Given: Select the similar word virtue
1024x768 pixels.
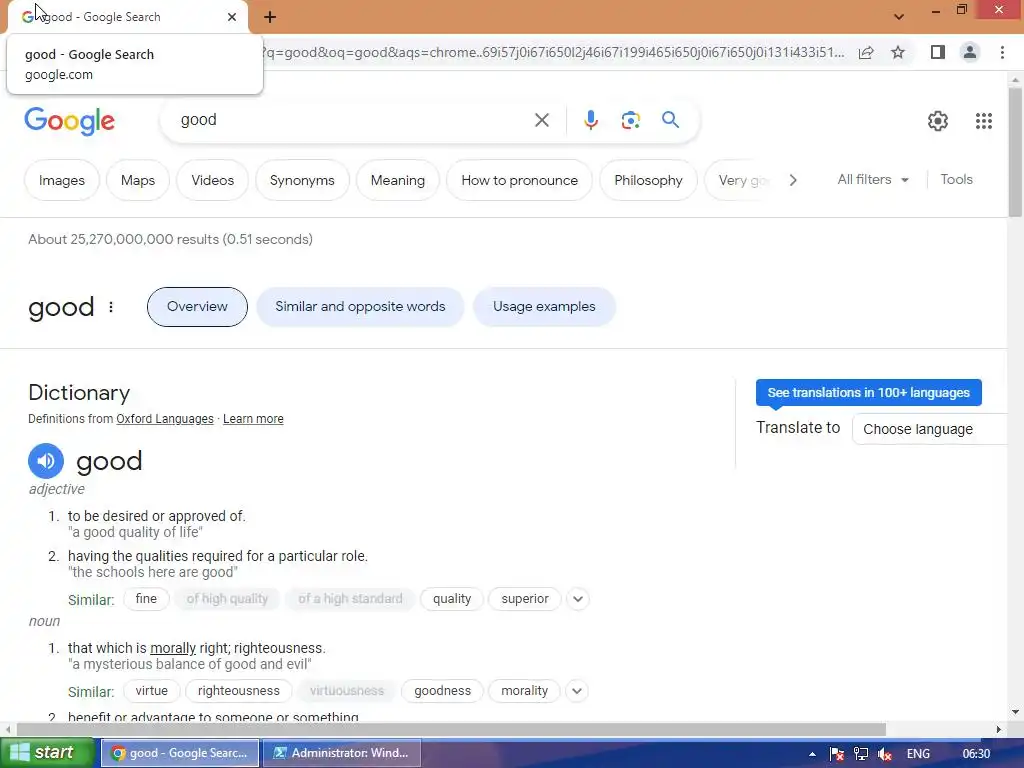Looking at the screenshot, I should [x=152, y=691].
